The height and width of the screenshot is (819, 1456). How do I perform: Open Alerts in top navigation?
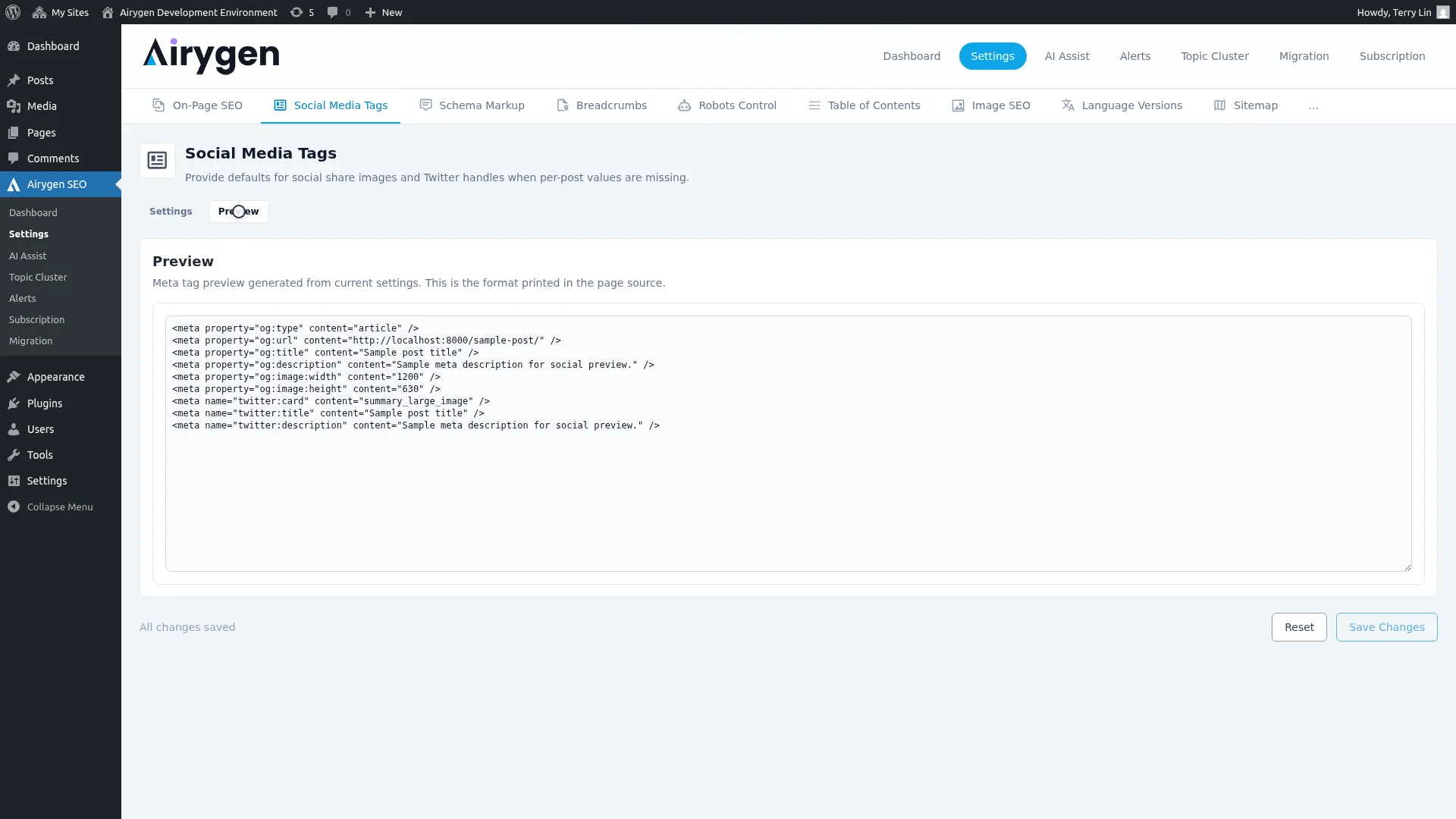click(x=1135, y=56)
